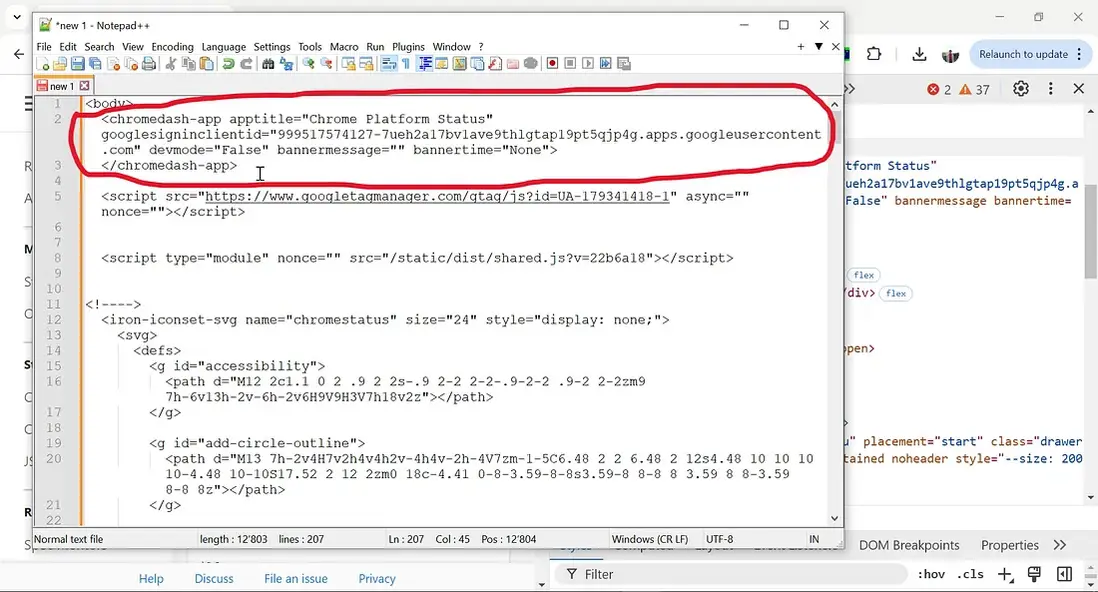
Task: Switch to the DOM Breakpoints tab
Action: [909, 545]
